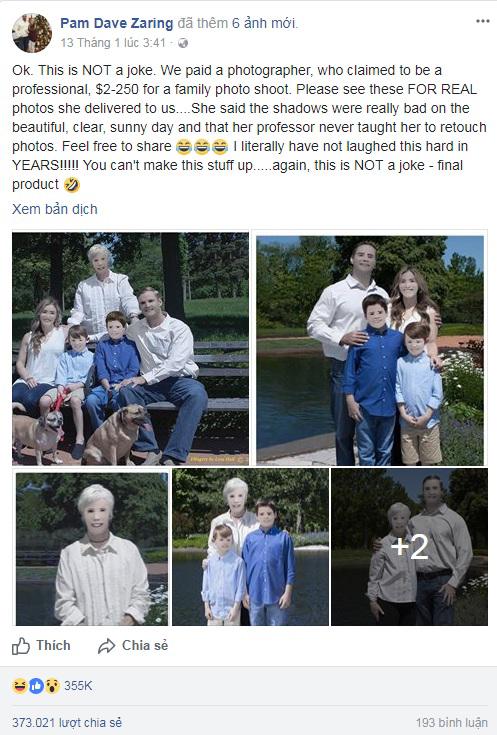Click the Wow reaction icon
This screenshot has height=735, width=497.
52,686
